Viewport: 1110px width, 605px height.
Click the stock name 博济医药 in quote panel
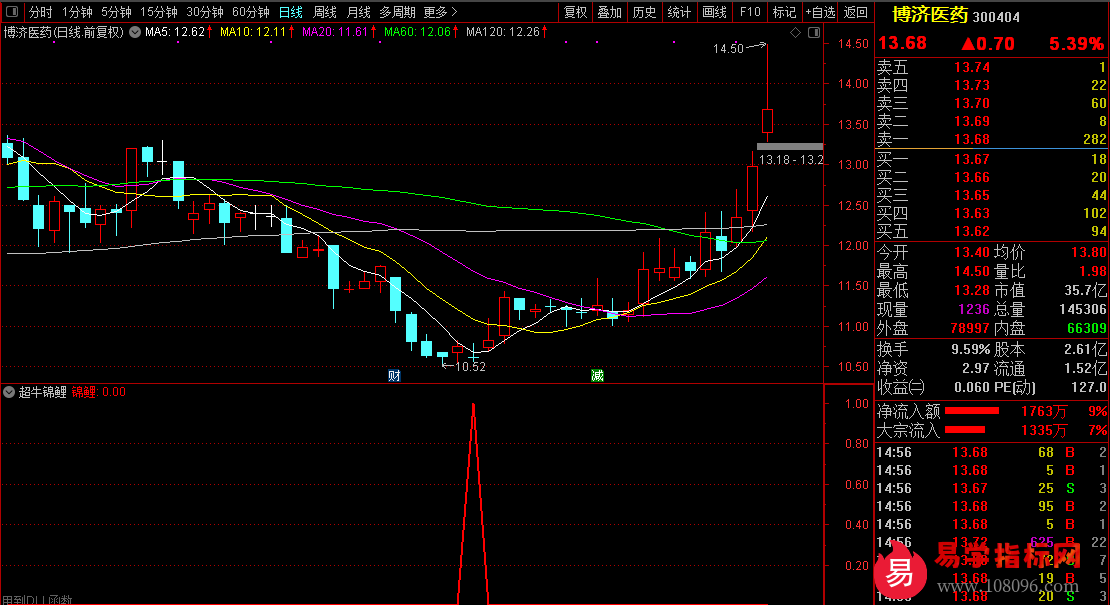point(929,15)
